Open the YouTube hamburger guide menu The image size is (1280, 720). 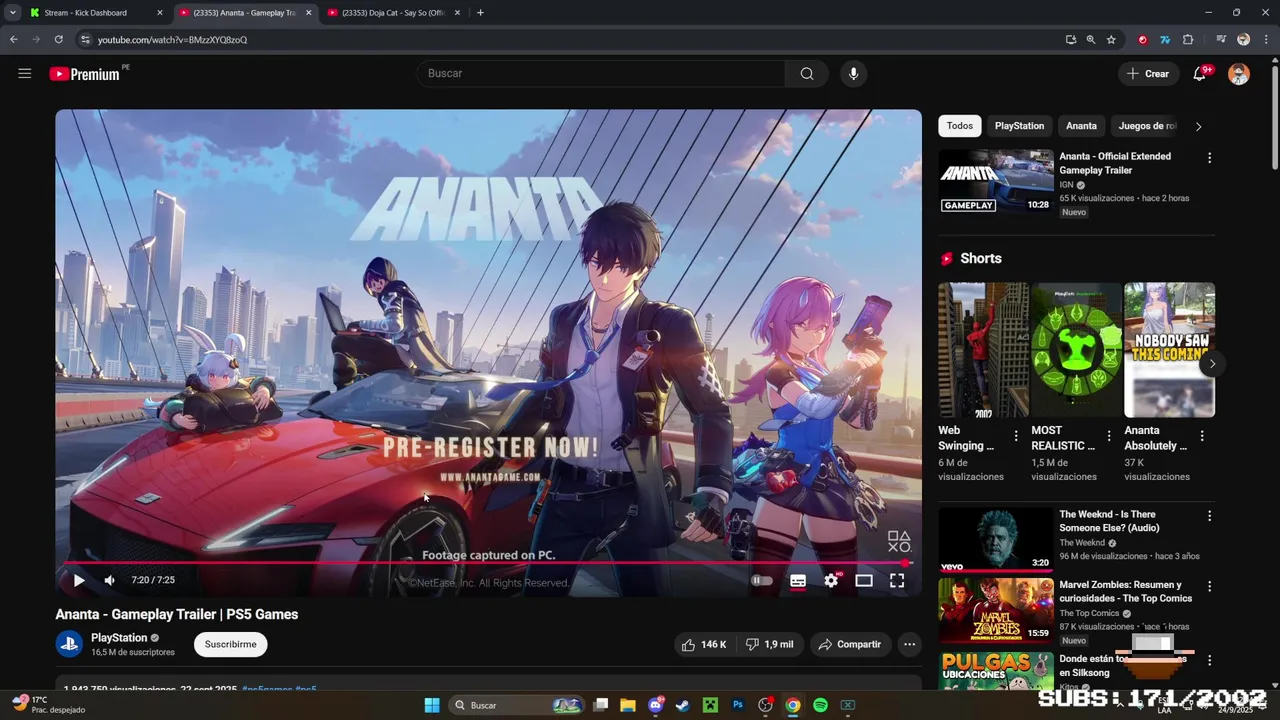coord(25,73)
